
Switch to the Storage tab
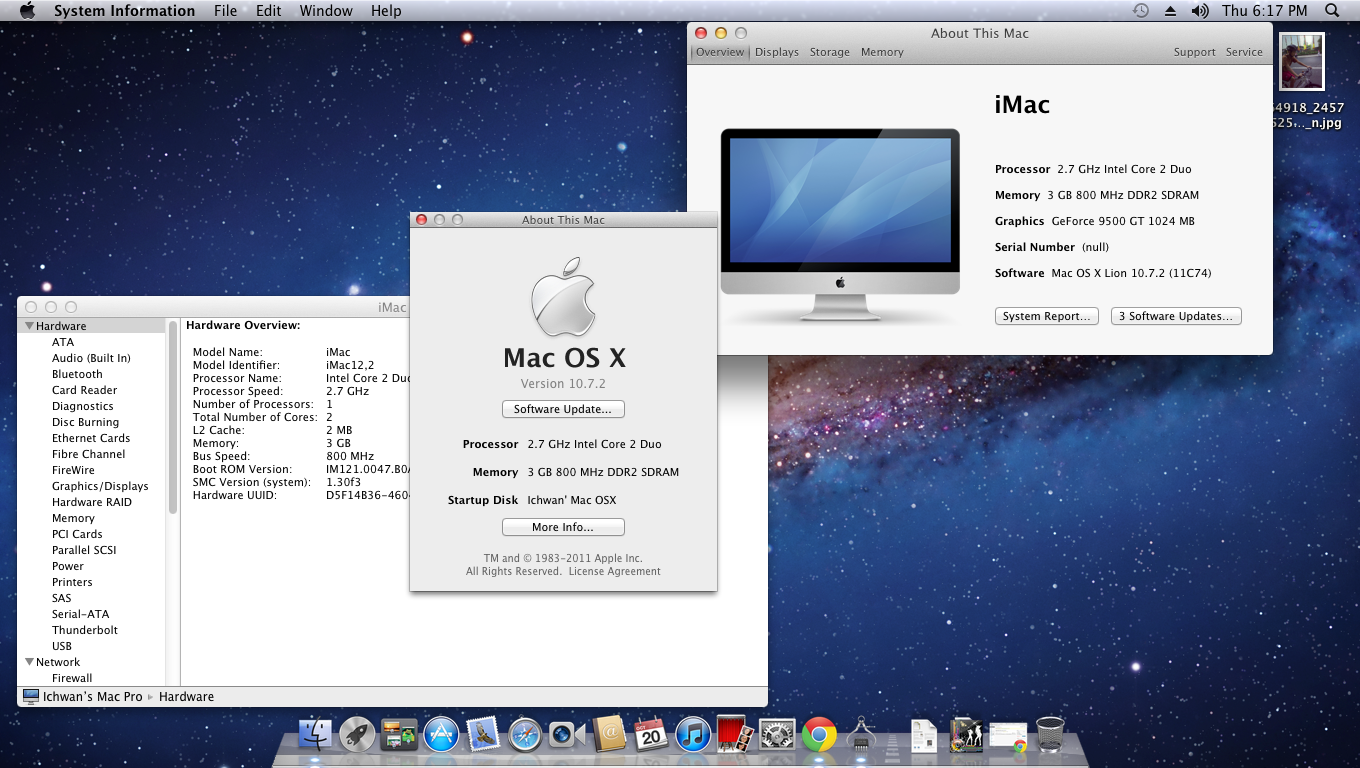tap(830, 52)
